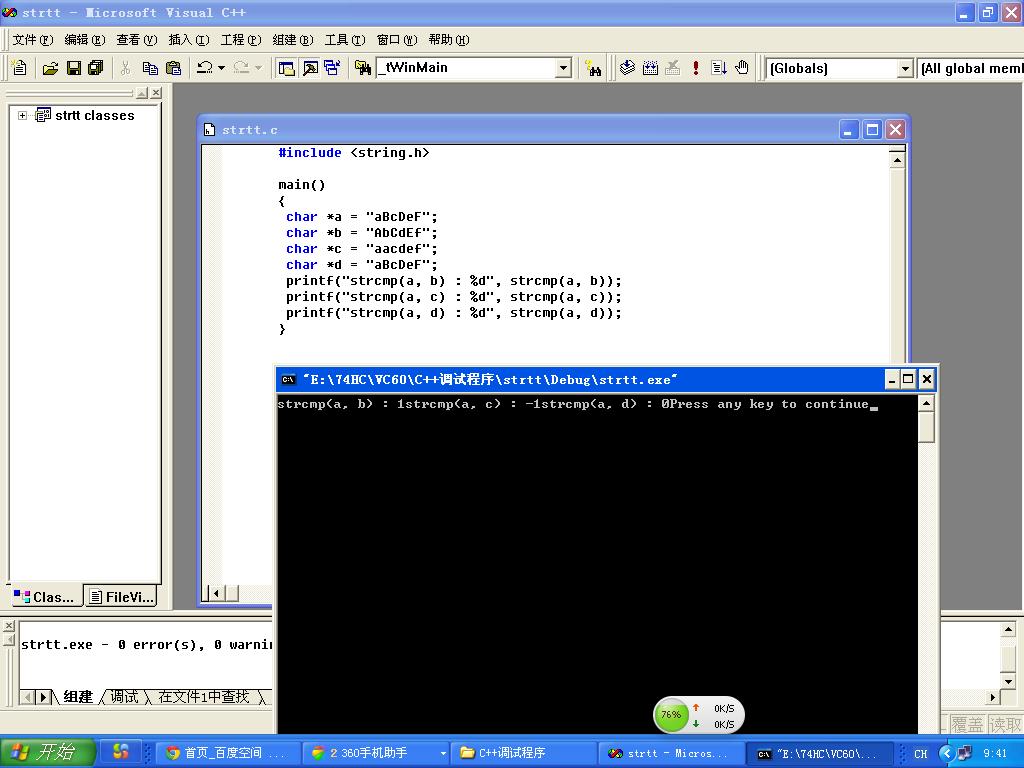Viewport: 1024px width, 768px height.
Task: Open the Window (窗口) menu
Action: pyautogui.click(x=397, y=40)
